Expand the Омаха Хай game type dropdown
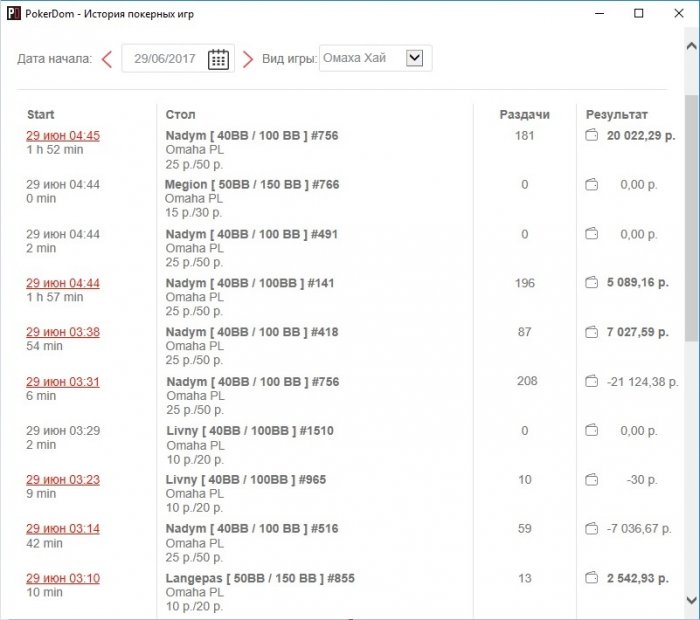The height and width of the screenshot is (620, 700). [414, 58]
